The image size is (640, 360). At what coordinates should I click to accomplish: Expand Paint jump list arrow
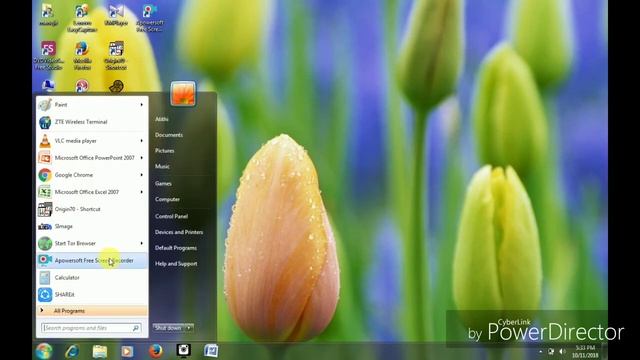[x=142, y=105]
